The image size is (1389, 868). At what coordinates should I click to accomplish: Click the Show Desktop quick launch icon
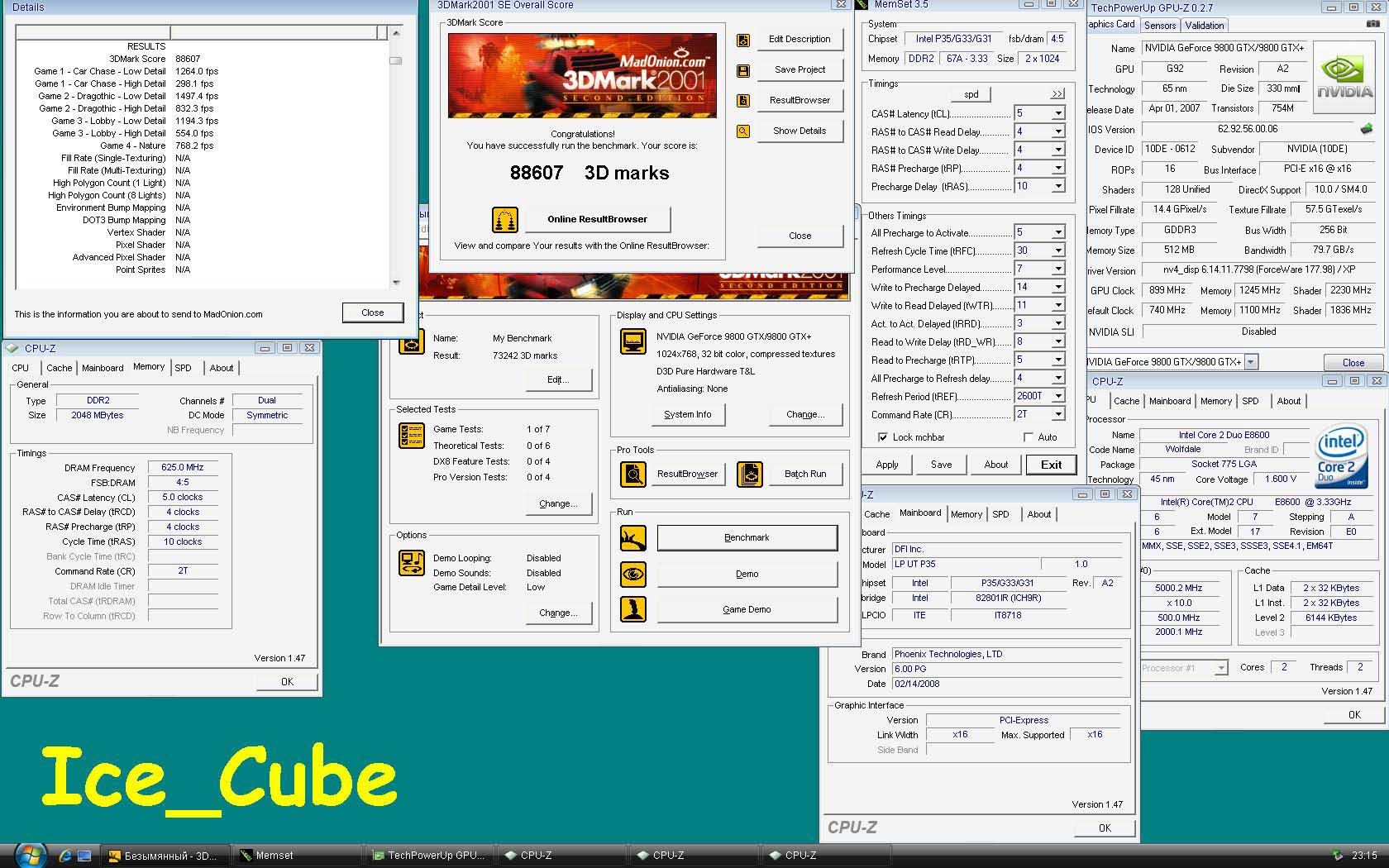pos(86,856)
